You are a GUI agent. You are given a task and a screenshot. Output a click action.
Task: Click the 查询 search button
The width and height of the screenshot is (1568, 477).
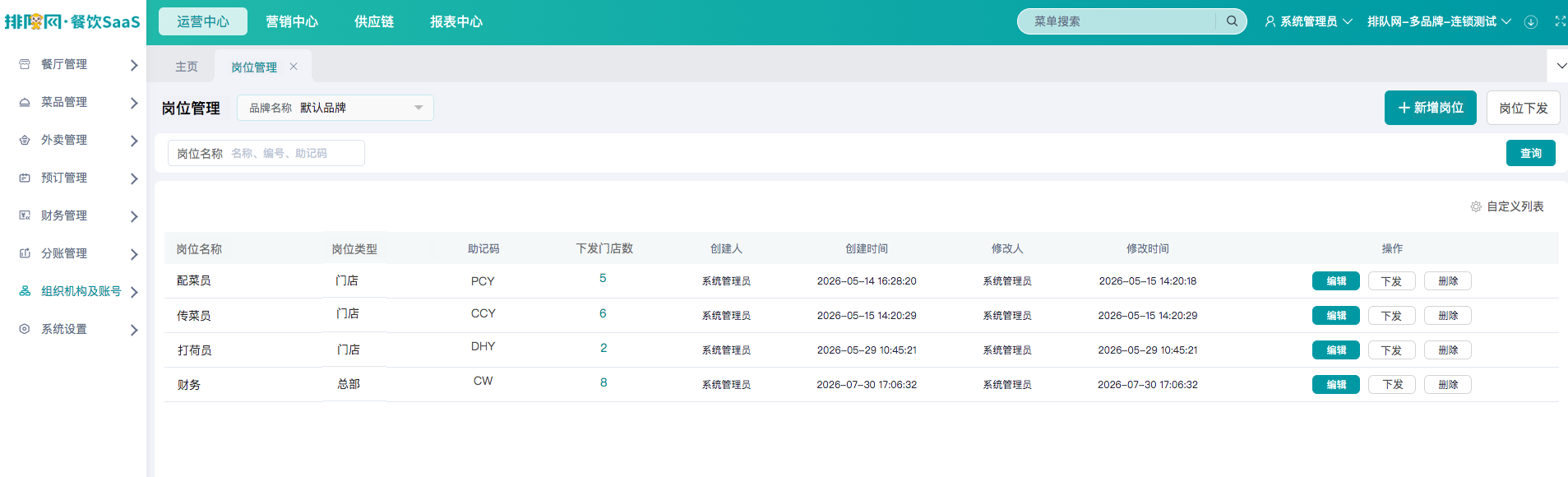pos(1531,153)
